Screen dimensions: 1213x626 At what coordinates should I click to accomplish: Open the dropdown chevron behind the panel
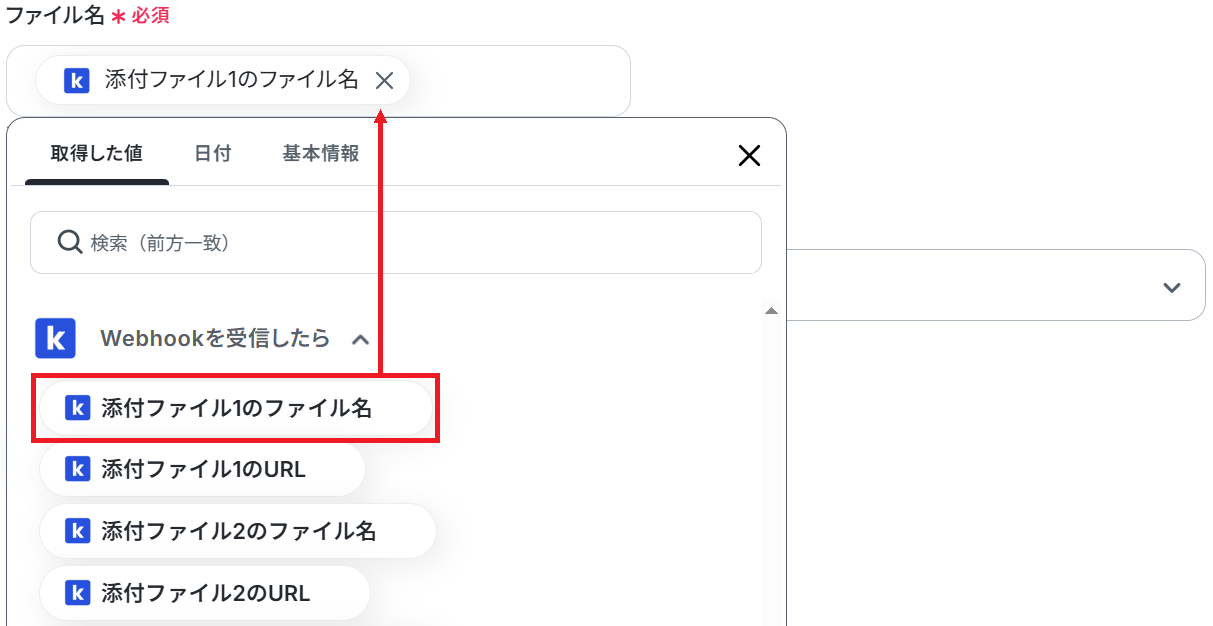1172,287
